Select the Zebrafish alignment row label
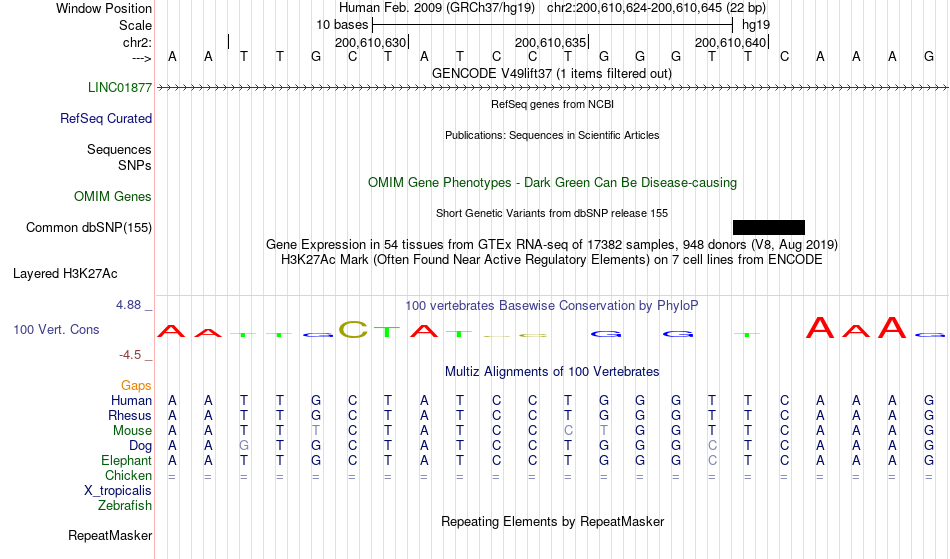Viewport: 950px width, 559px height. (x=125, y=506)
